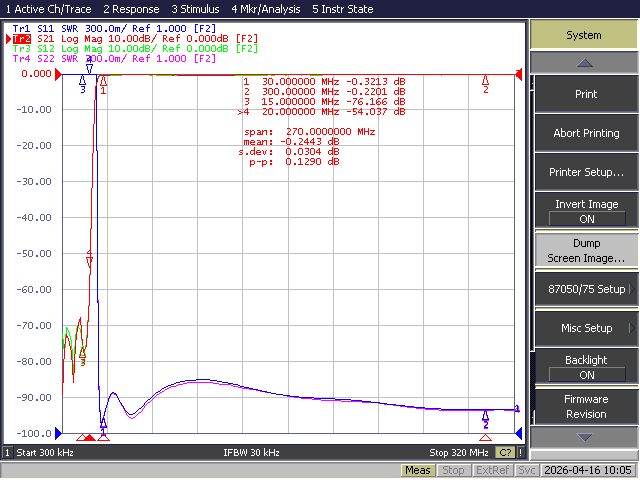The height and width of the screenshot is (480, 640).
Task: Click red marker 4 on the S21 slope
Action: (89, 262)
